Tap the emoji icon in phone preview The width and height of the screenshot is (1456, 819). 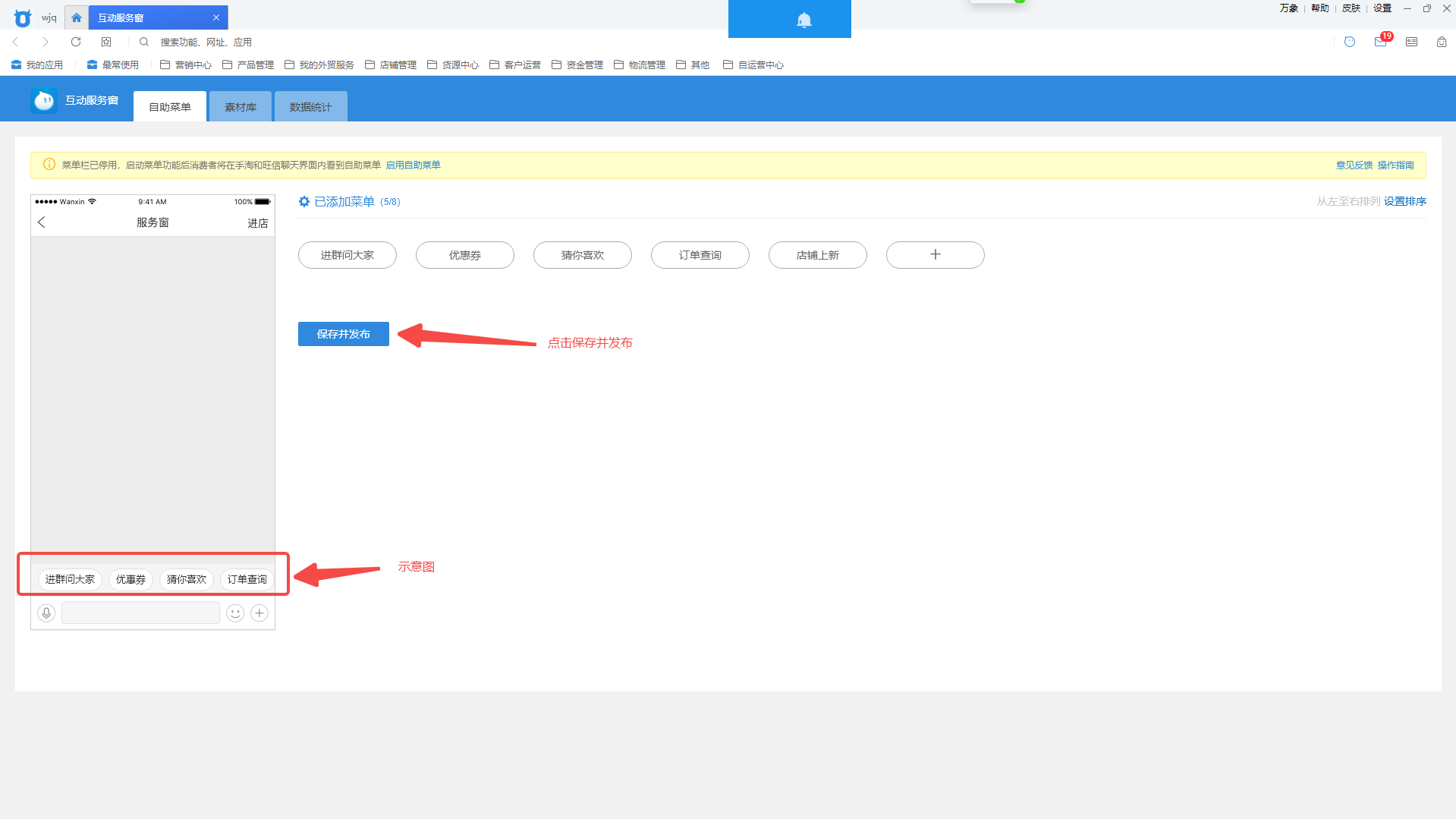(x=235, y=613)
